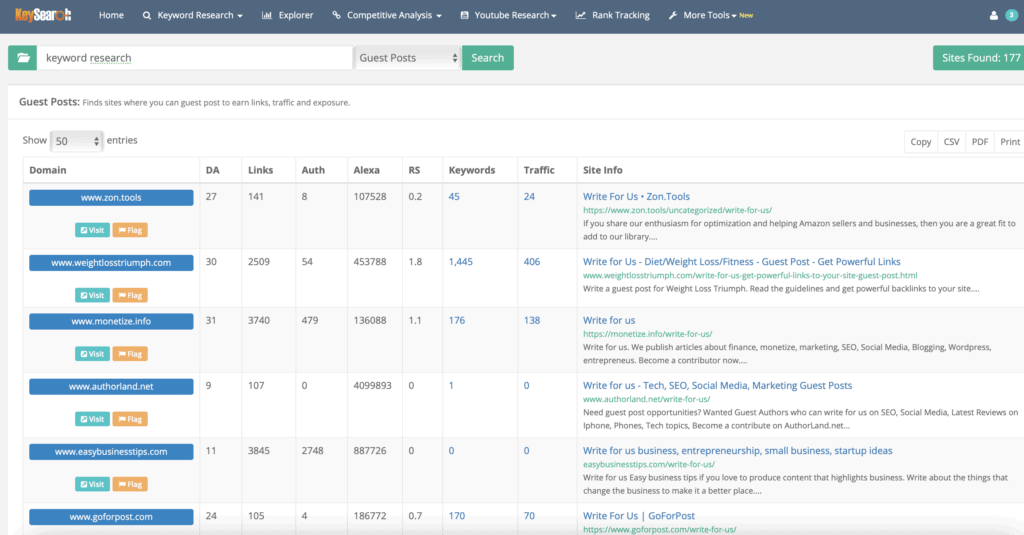This screenshot has height=535, width=1024.
Task: Export results as PDF
Action: click(980, 142)
